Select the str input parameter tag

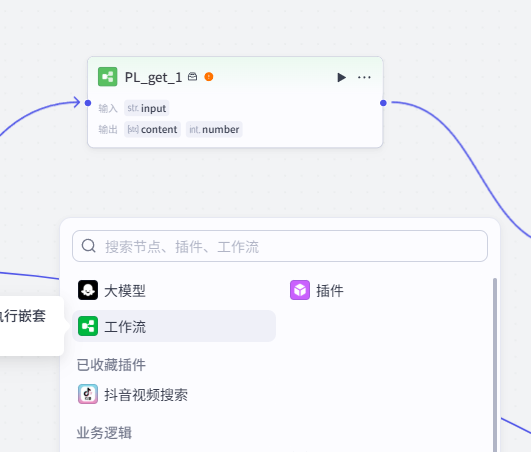147,108
